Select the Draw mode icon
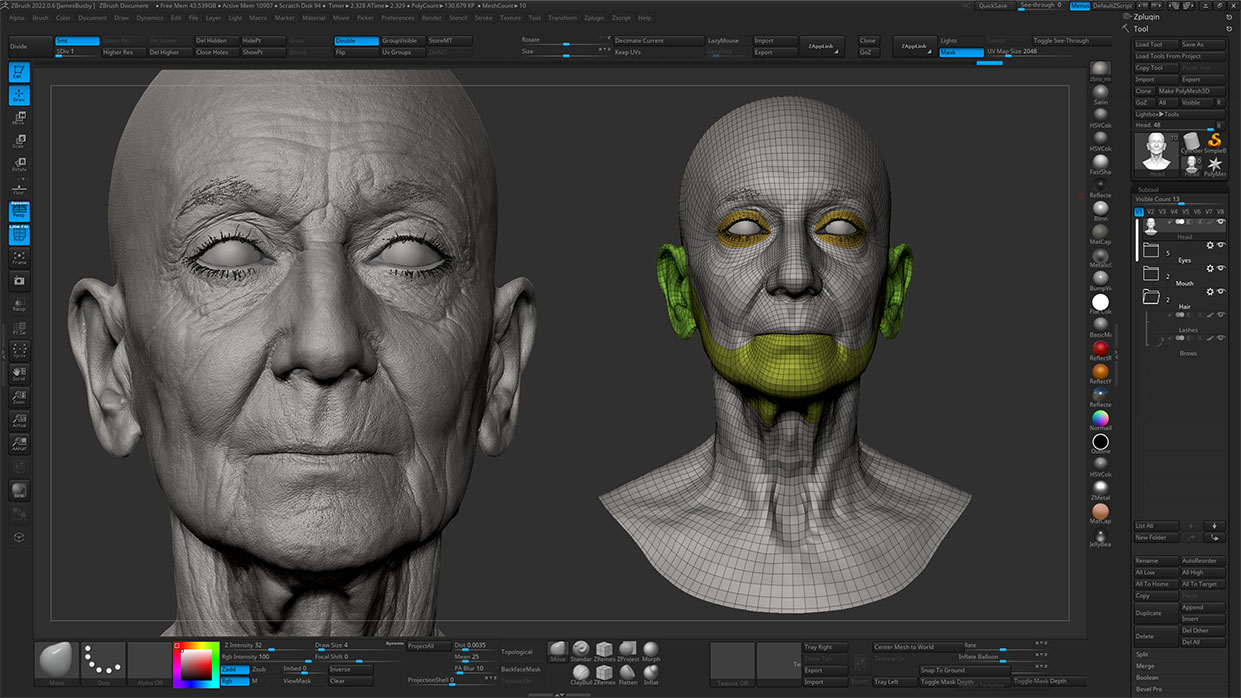The image size is (1241, 698). [19, 96]
